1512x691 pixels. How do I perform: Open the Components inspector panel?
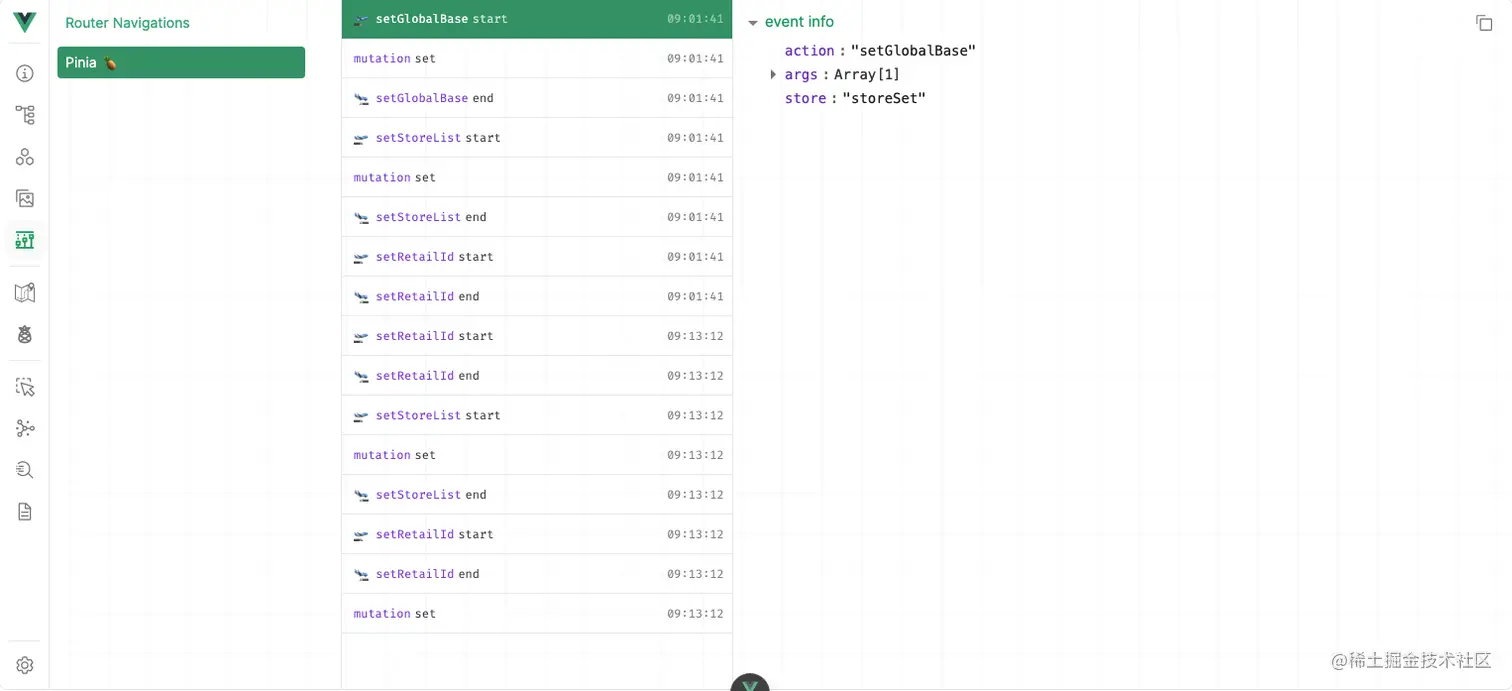24,114
